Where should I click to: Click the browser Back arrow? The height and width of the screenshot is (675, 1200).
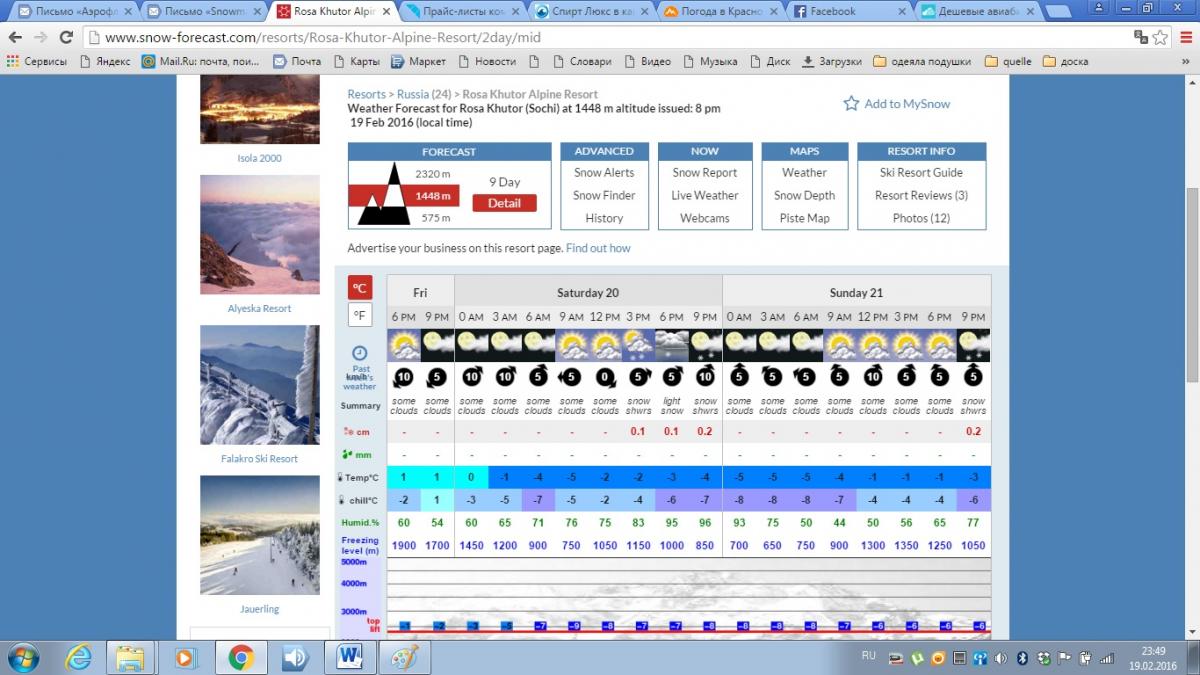coord(15,37)
